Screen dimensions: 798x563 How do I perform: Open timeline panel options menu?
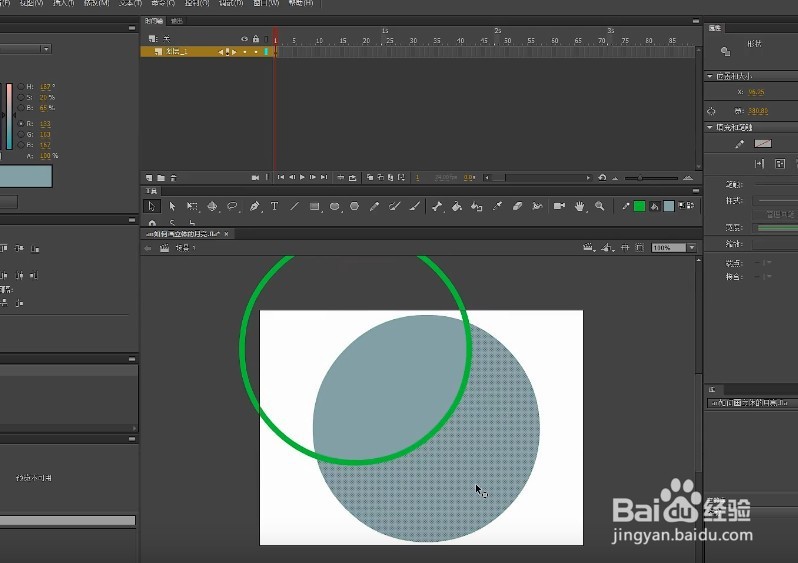(696, 21)
